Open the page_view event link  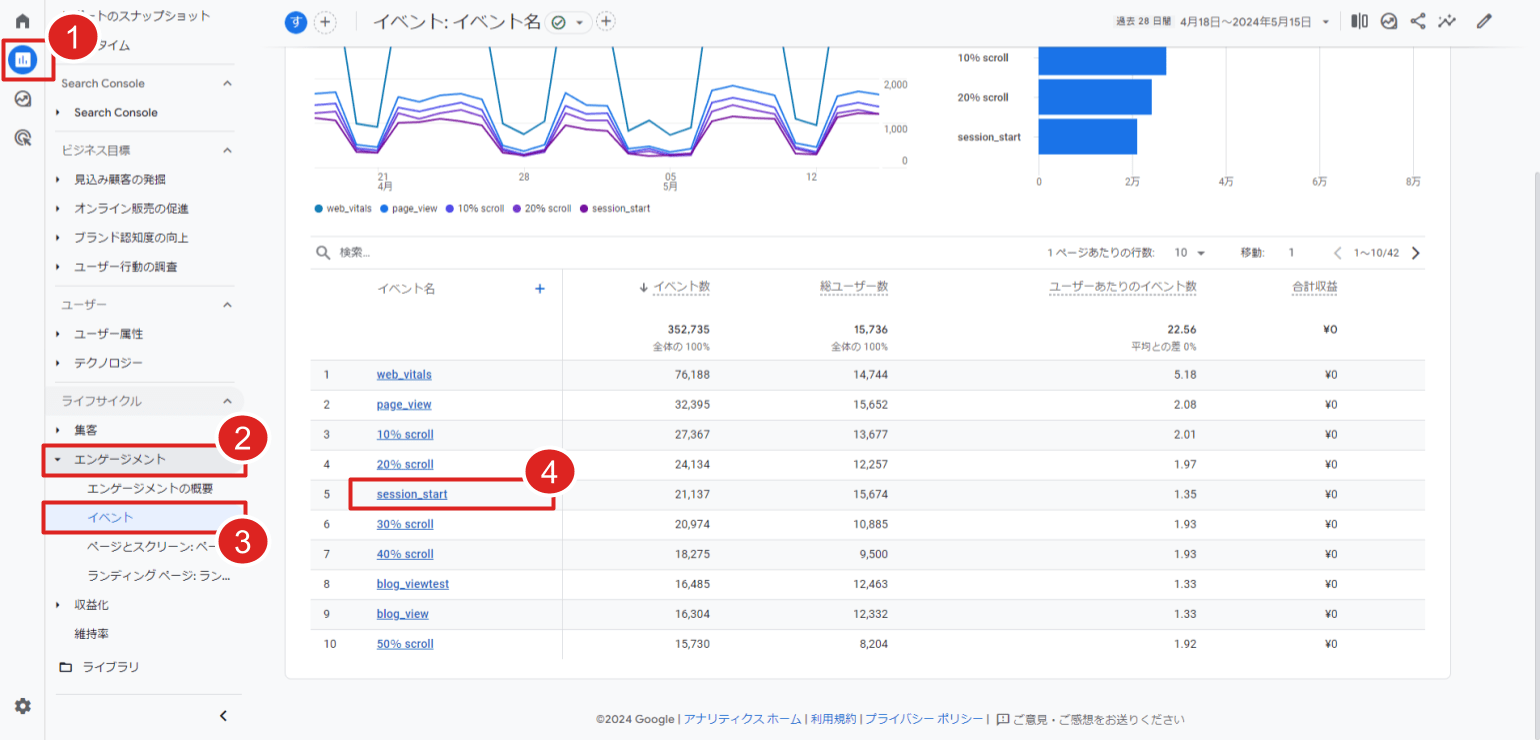click(x=404, y=404)
